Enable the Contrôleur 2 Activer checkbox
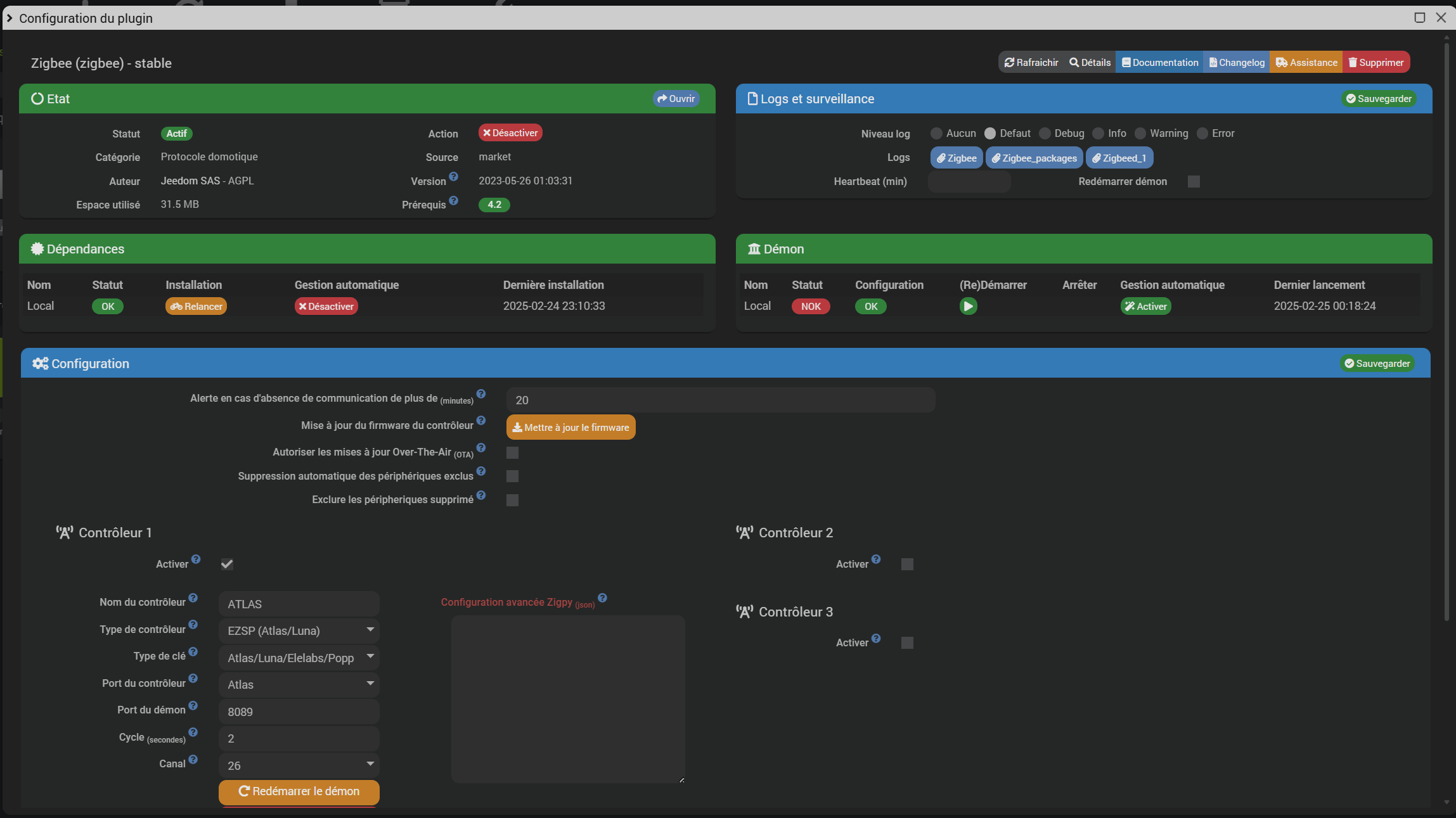Screen dimensions: 1456x818 click(907, 564)
